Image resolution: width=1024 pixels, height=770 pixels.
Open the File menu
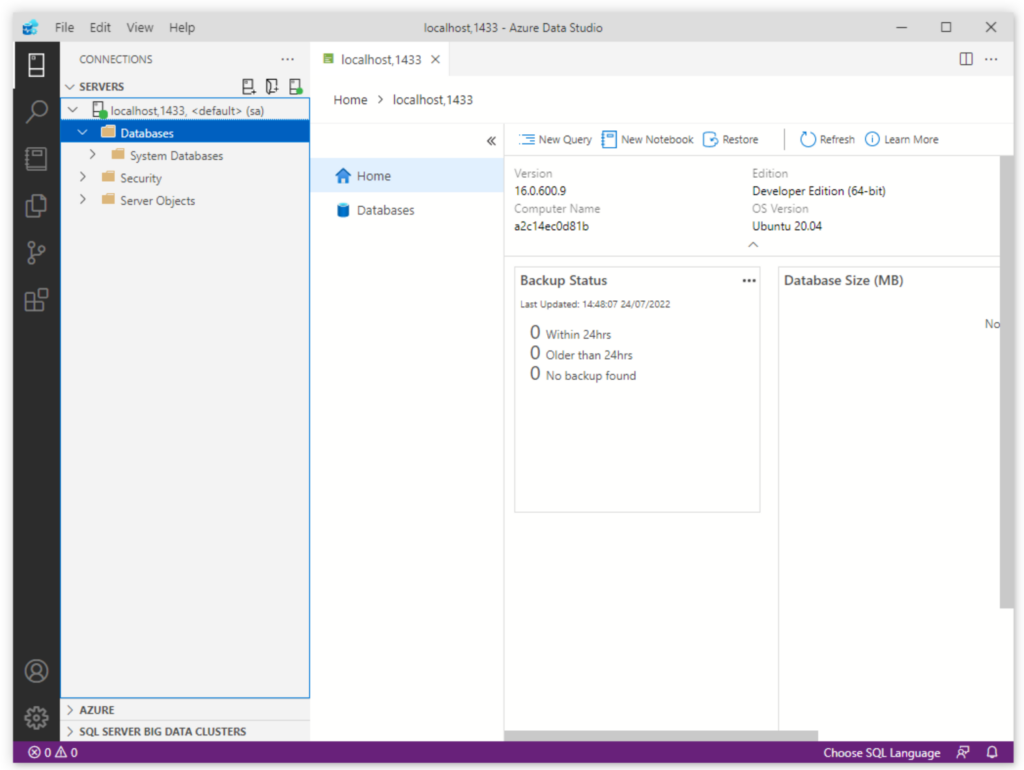click(64, 27)
